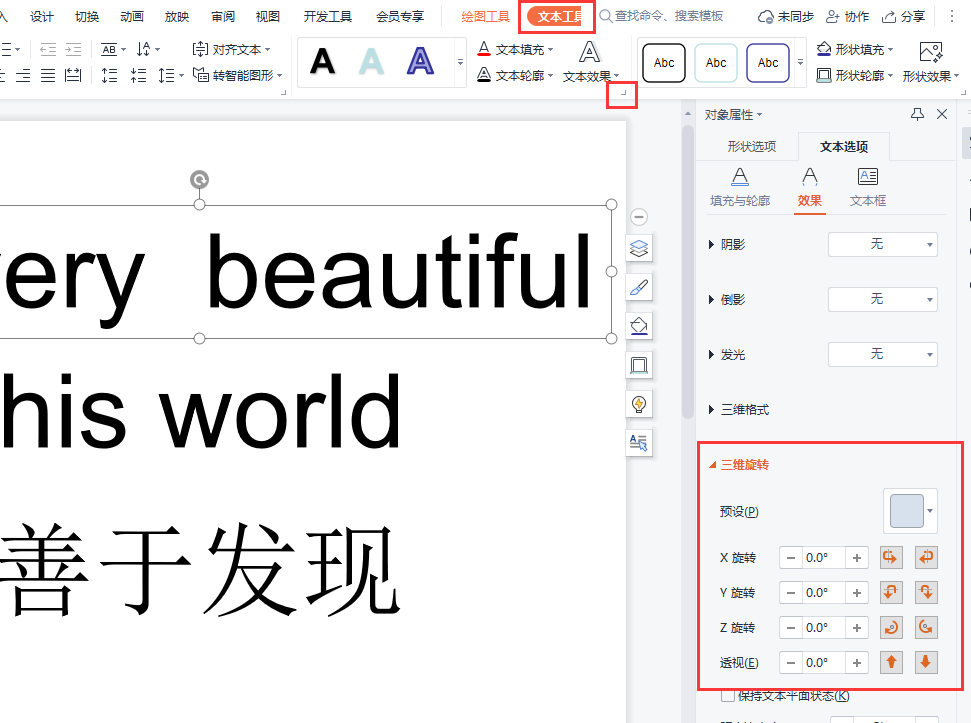Pin the 对象属性 panel with the pushpin
The height and width of the screenshot is (723, 971).
(917, 115)
